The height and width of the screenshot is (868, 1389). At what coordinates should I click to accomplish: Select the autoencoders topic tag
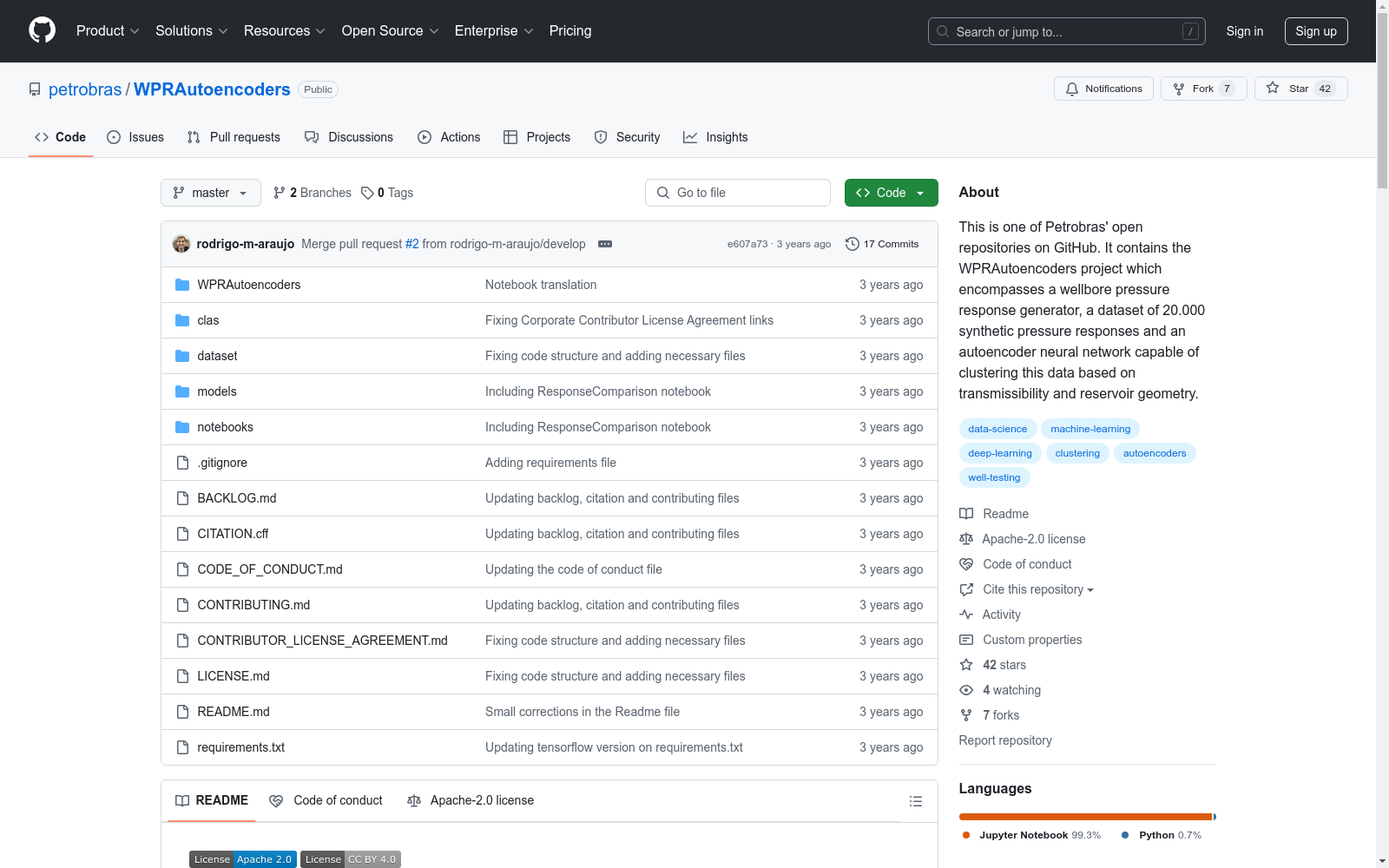[1155, 453]
